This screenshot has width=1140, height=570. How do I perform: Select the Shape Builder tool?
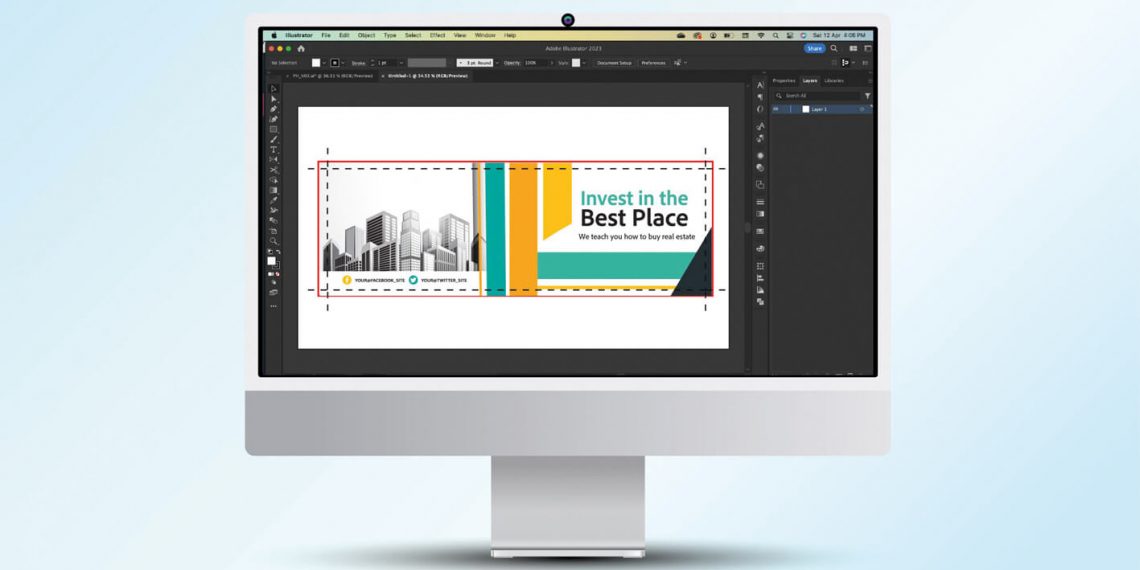273,180
